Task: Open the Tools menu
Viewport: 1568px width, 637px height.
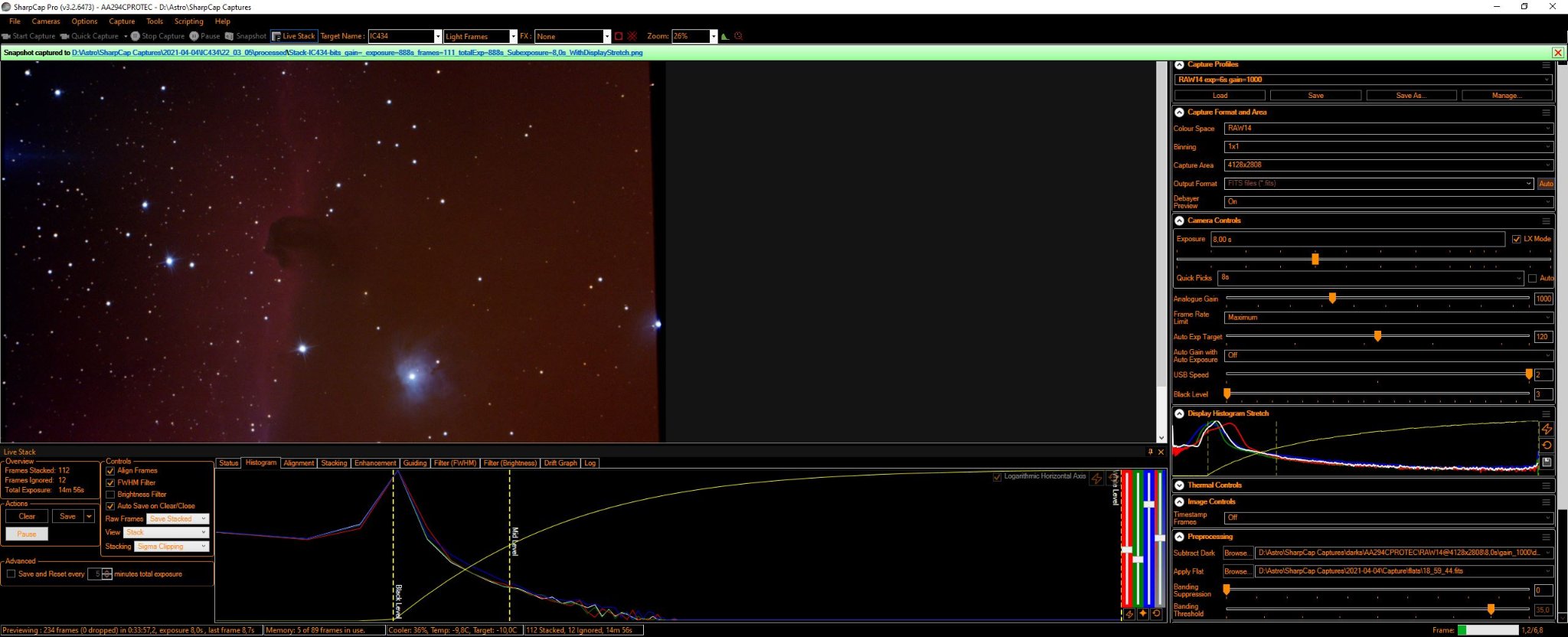Action: (155, 21)
